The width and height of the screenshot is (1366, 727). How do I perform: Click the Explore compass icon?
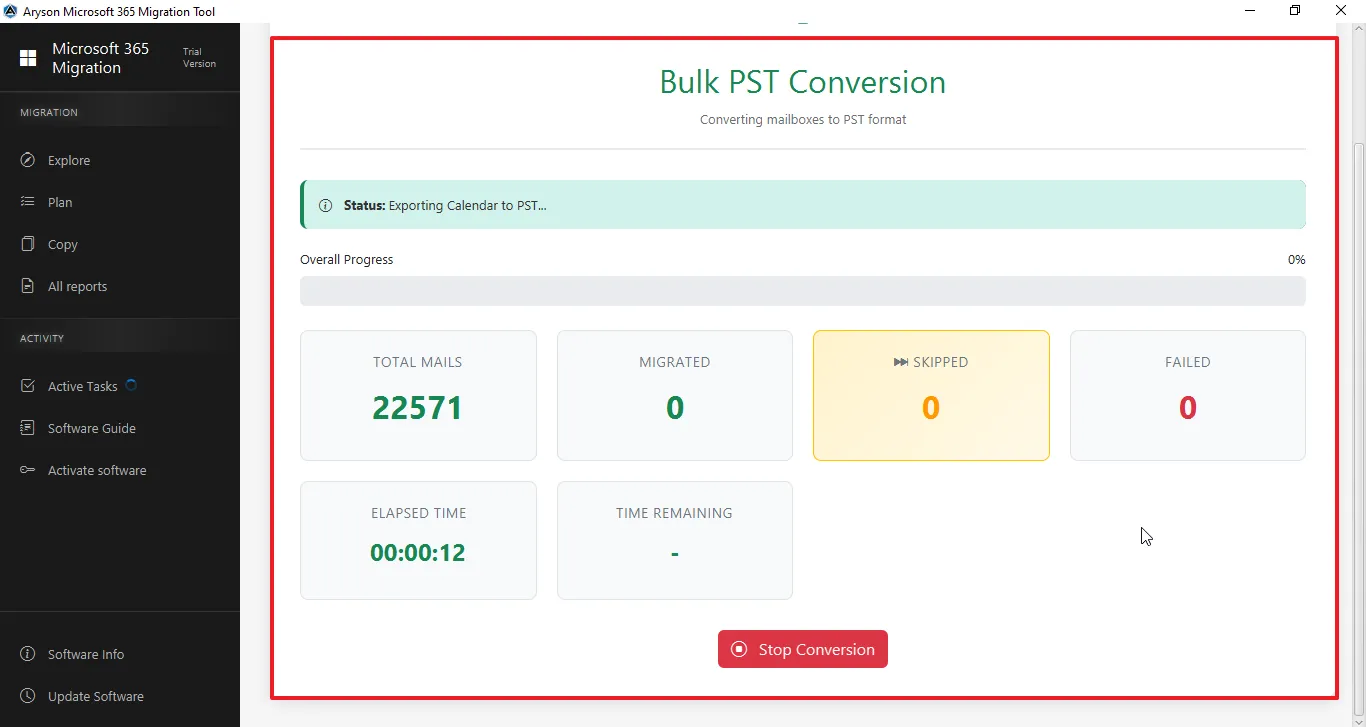pyautogui.click(x=28, y=160)
